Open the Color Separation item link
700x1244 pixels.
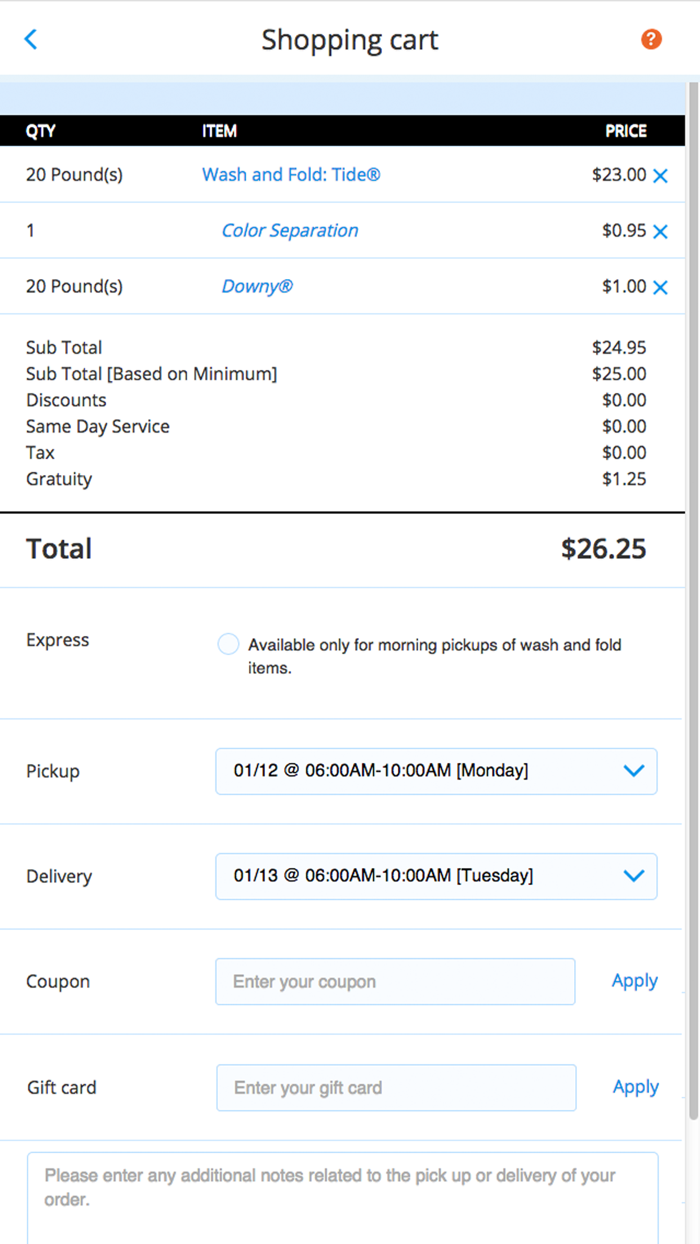[289, 231]
